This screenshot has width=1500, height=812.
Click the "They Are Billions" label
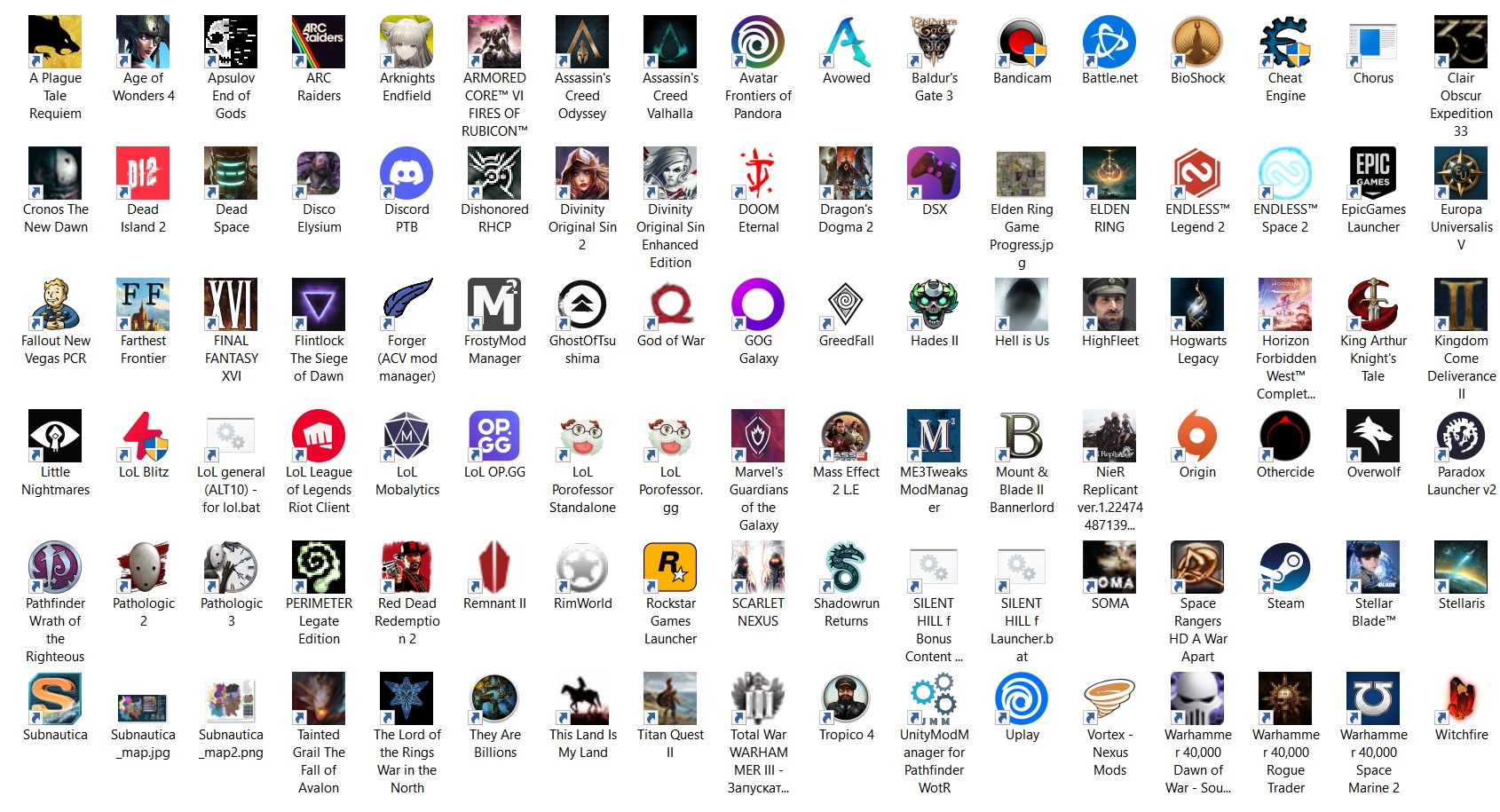(494, 744)
